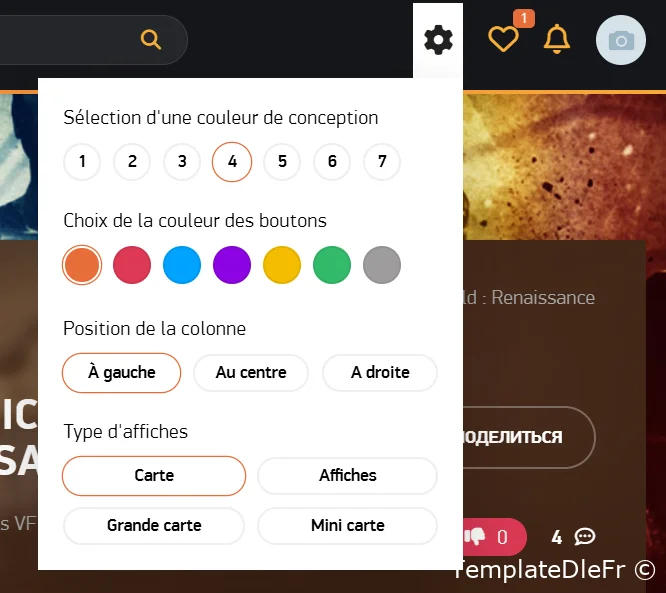Set poster type to Affiches

click(x=347, y=476)
